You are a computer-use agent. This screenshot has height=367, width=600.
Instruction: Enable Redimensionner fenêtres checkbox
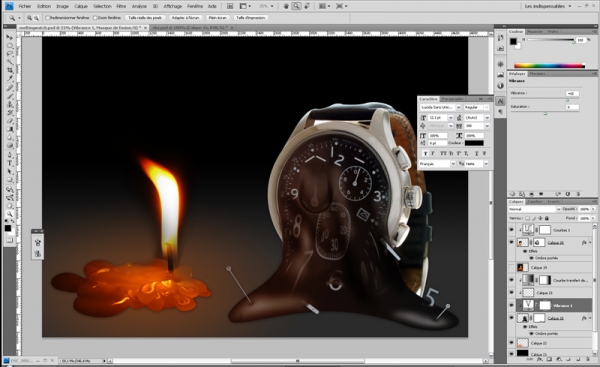[48, 18]
